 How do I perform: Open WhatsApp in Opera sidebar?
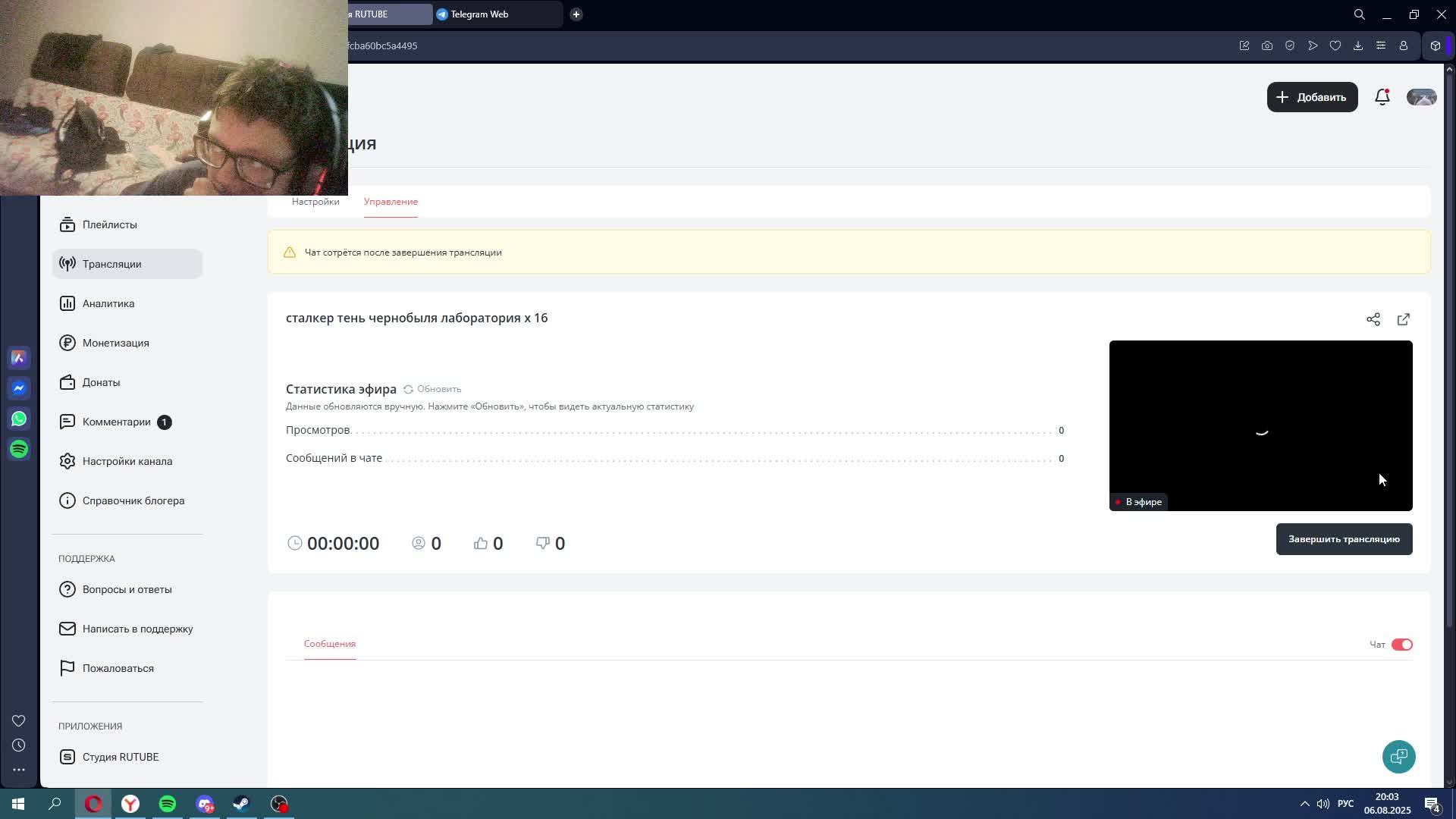click(x=19, y=419)
